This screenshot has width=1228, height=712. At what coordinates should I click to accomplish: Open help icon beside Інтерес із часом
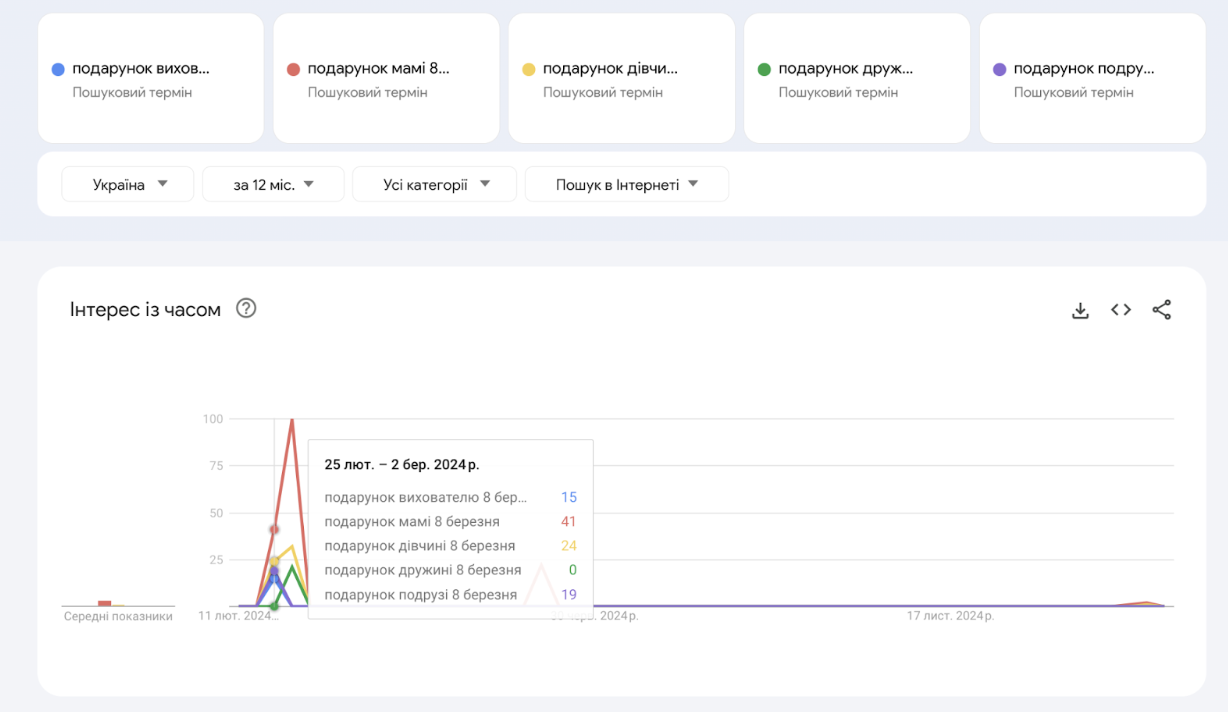pyautogui.click(x=246, y=309)
